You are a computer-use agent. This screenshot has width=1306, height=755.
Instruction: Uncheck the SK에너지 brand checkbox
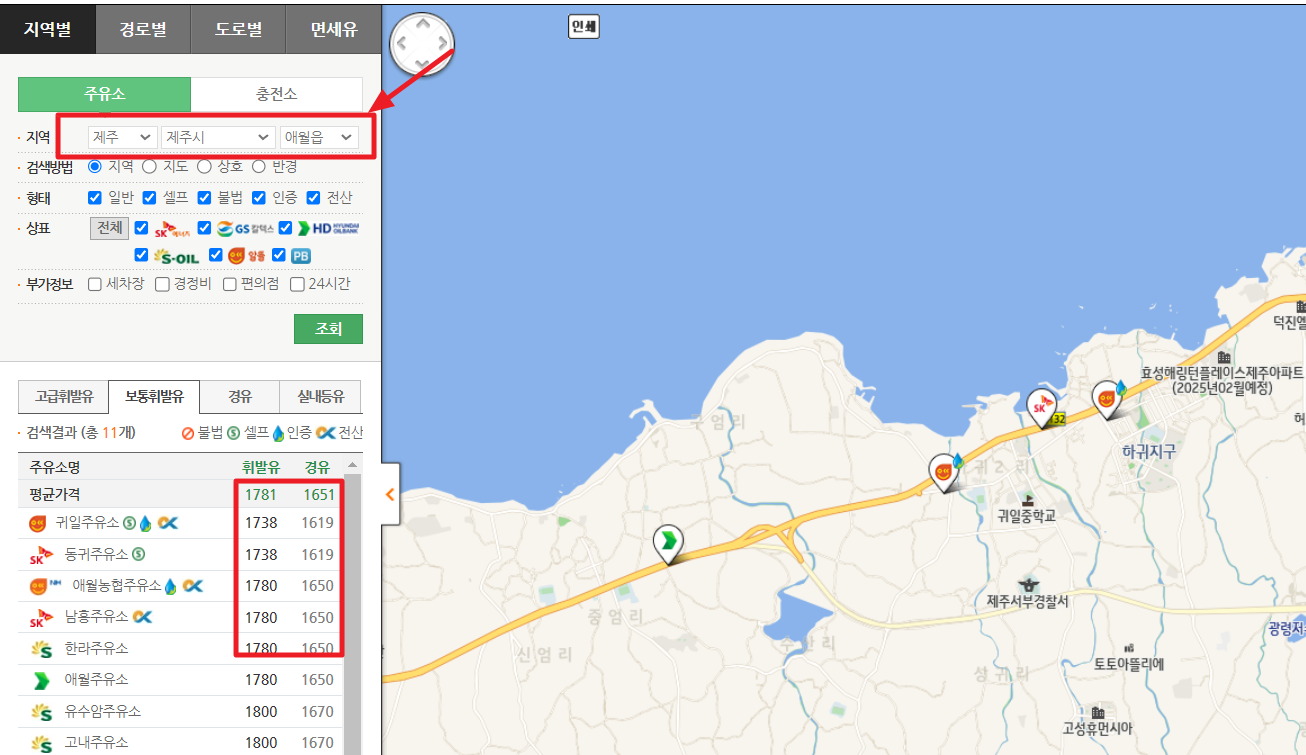coord(141,228)
